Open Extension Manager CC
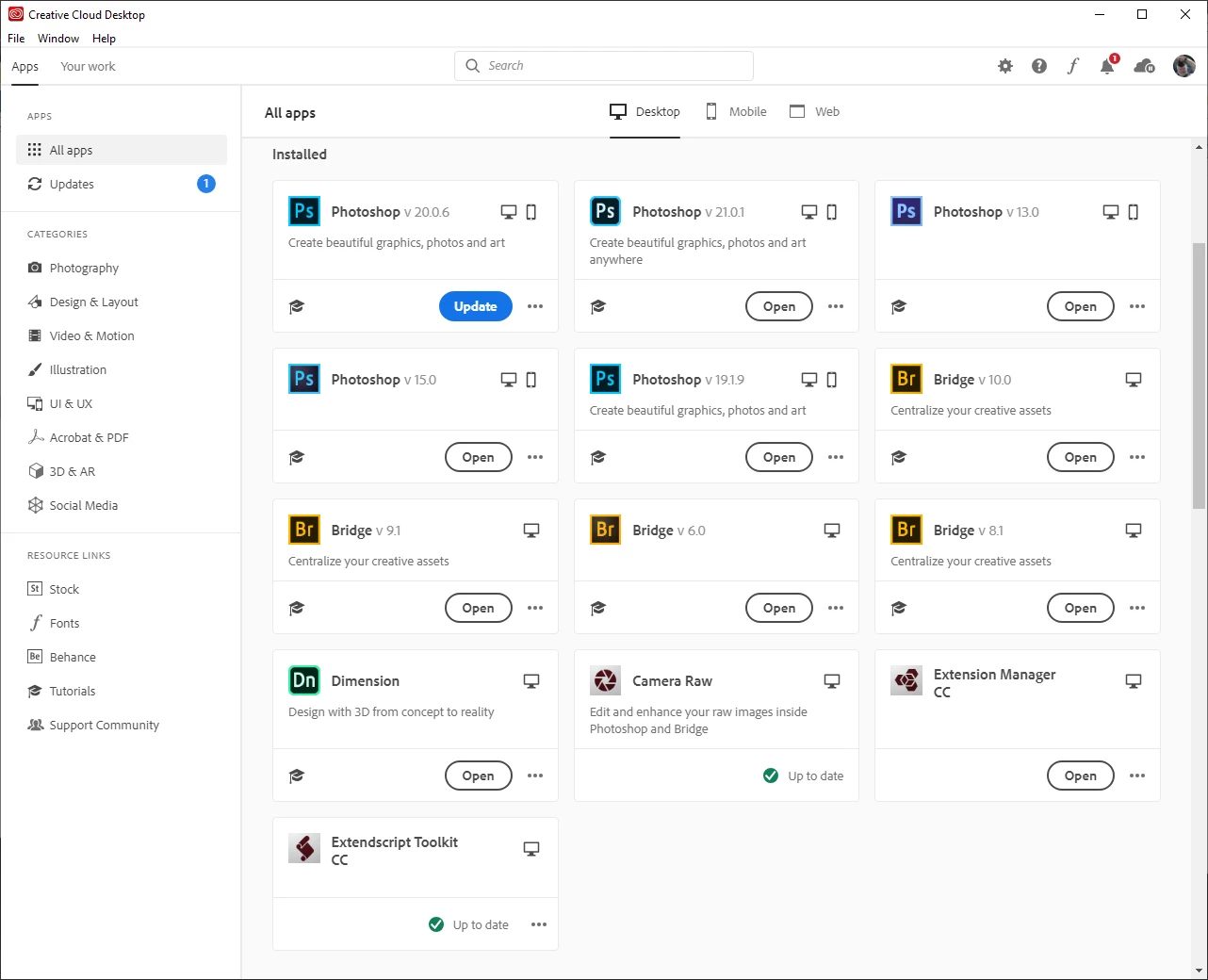Screen dimensions: 1208x980 (1081, 776)
